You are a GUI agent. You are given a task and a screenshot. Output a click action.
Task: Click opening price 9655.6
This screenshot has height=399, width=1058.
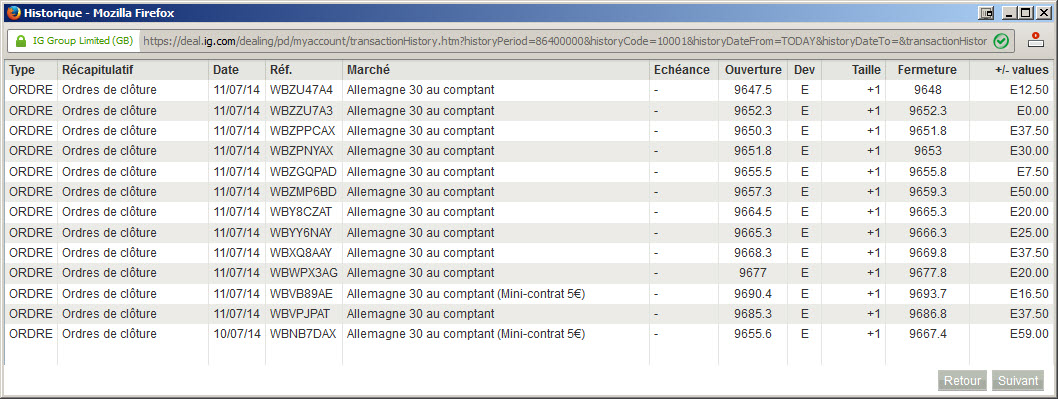pos(753,334)
